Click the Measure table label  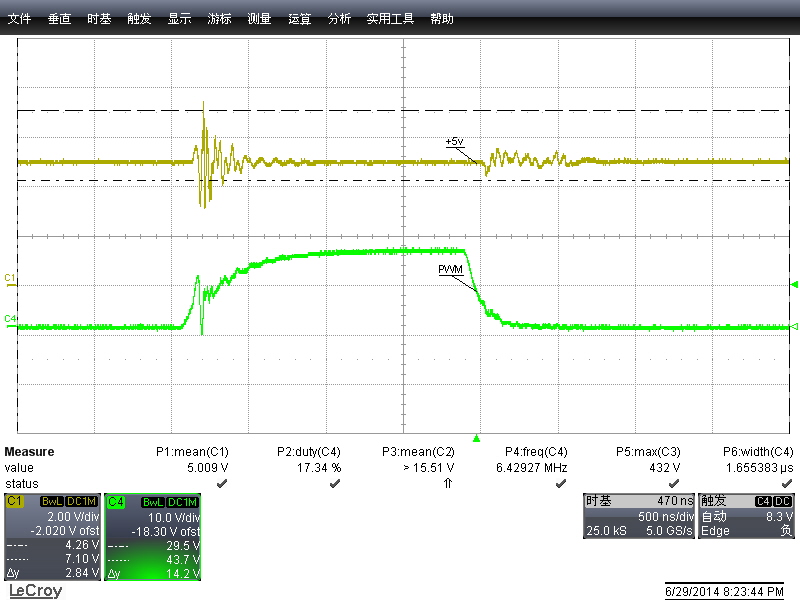coord(29,452)
